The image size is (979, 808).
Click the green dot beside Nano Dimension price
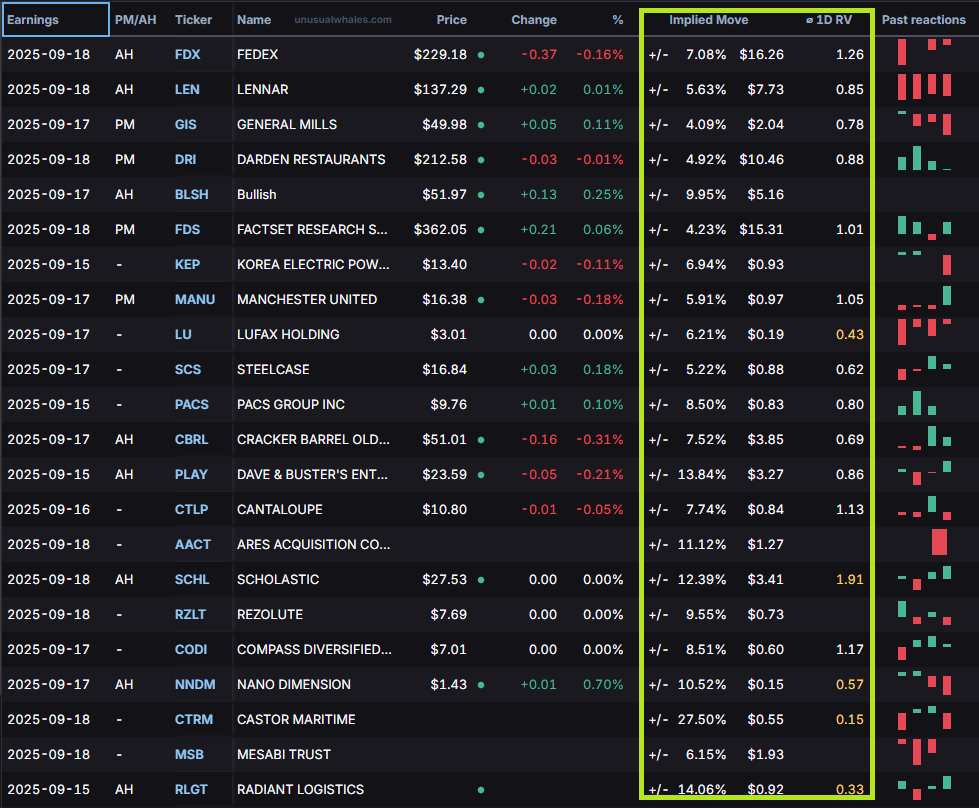(481, 684)
